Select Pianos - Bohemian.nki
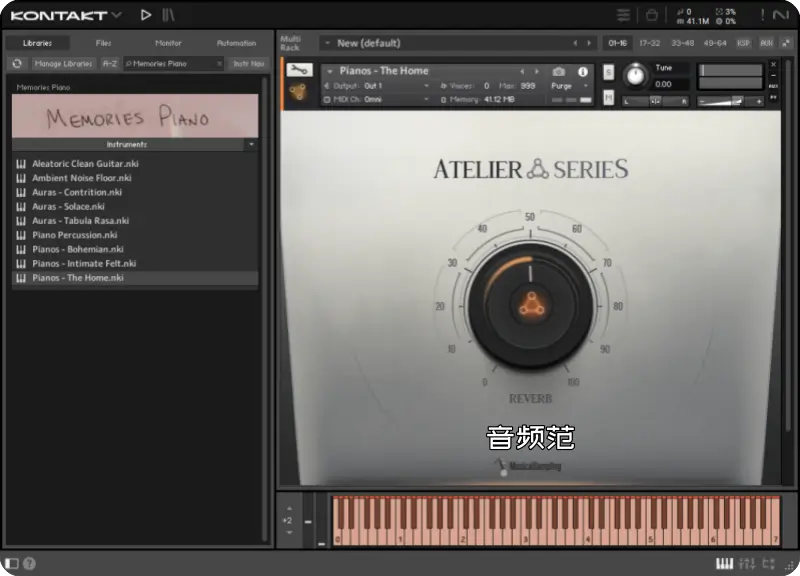The width and height of the screenshot is (800, 576). (x=135, y=249)
